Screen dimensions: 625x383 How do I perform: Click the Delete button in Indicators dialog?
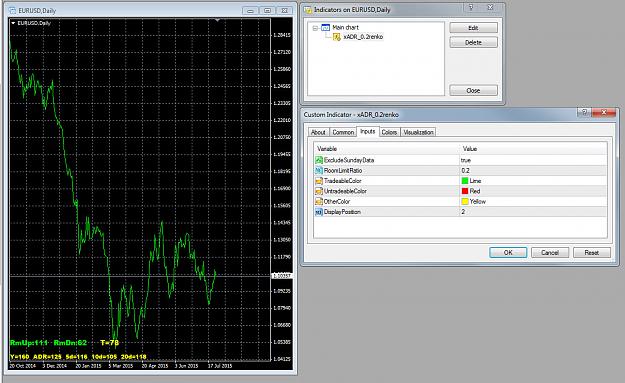tap(473, 42)
